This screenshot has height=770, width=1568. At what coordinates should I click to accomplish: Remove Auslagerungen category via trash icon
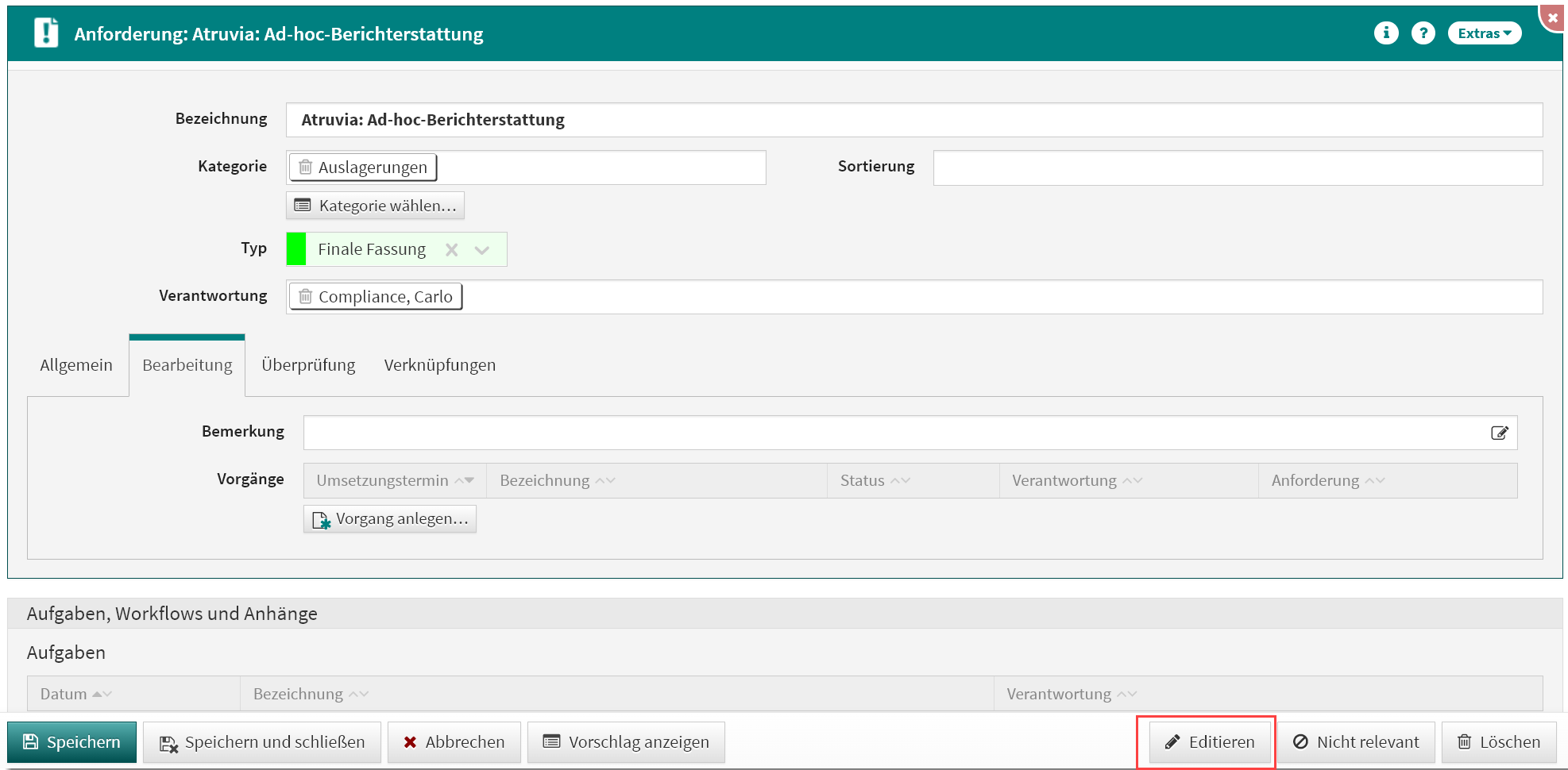tap(305, 167)
